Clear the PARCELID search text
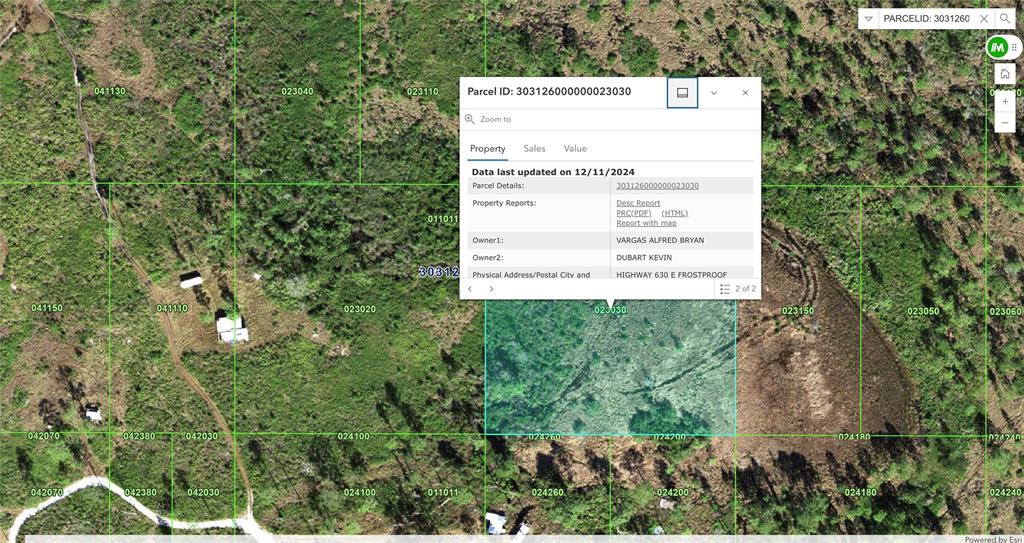1024x543 pixels. pyautogui.click(x=984, y=19)
